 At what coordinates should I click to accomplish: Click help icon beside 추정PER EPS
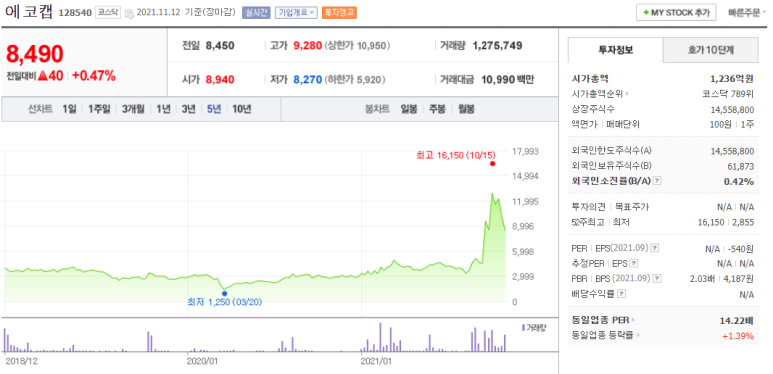coord(634,264)
